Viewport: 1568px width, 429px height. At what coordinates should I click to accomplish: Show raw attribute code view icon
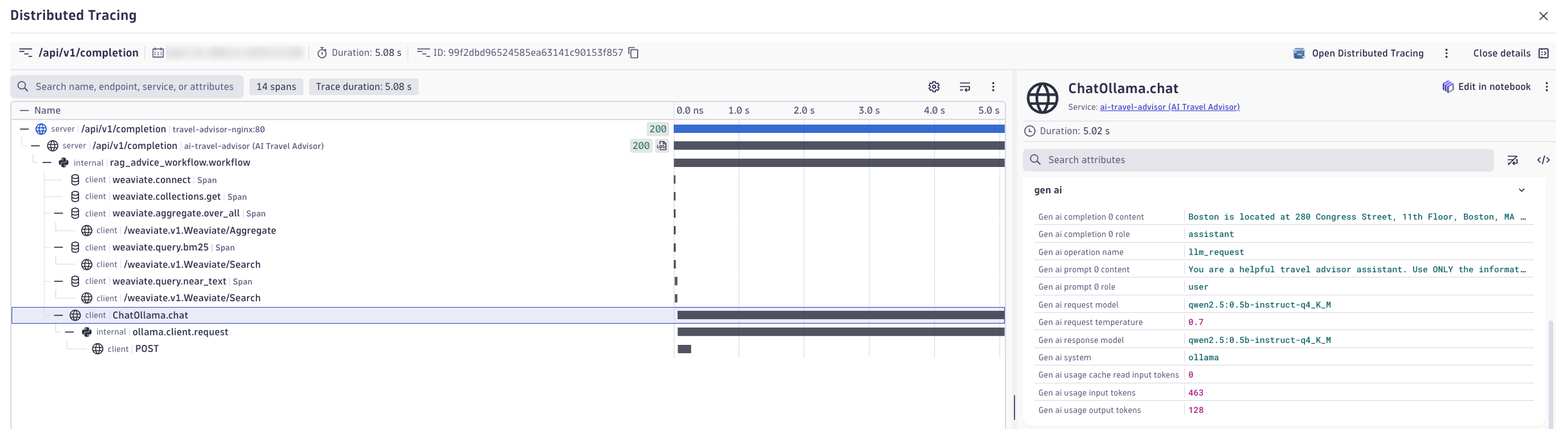1543,160
